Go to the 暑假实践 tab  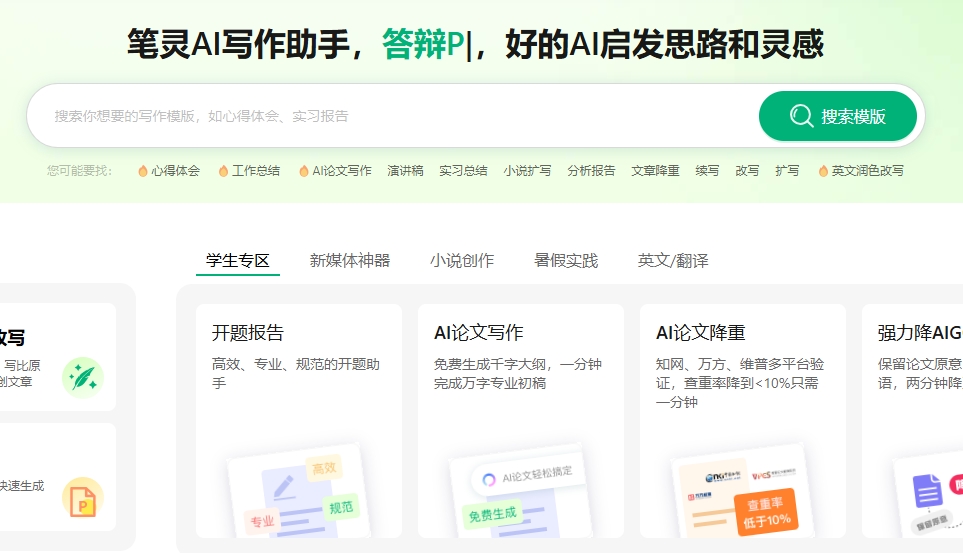click(566, 261)
